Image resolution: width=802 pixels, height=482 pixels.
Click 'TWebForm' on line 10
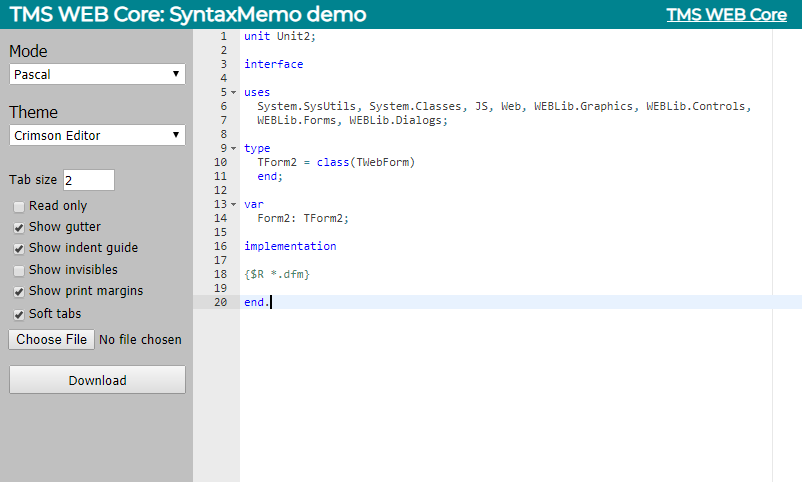(383, 162)
